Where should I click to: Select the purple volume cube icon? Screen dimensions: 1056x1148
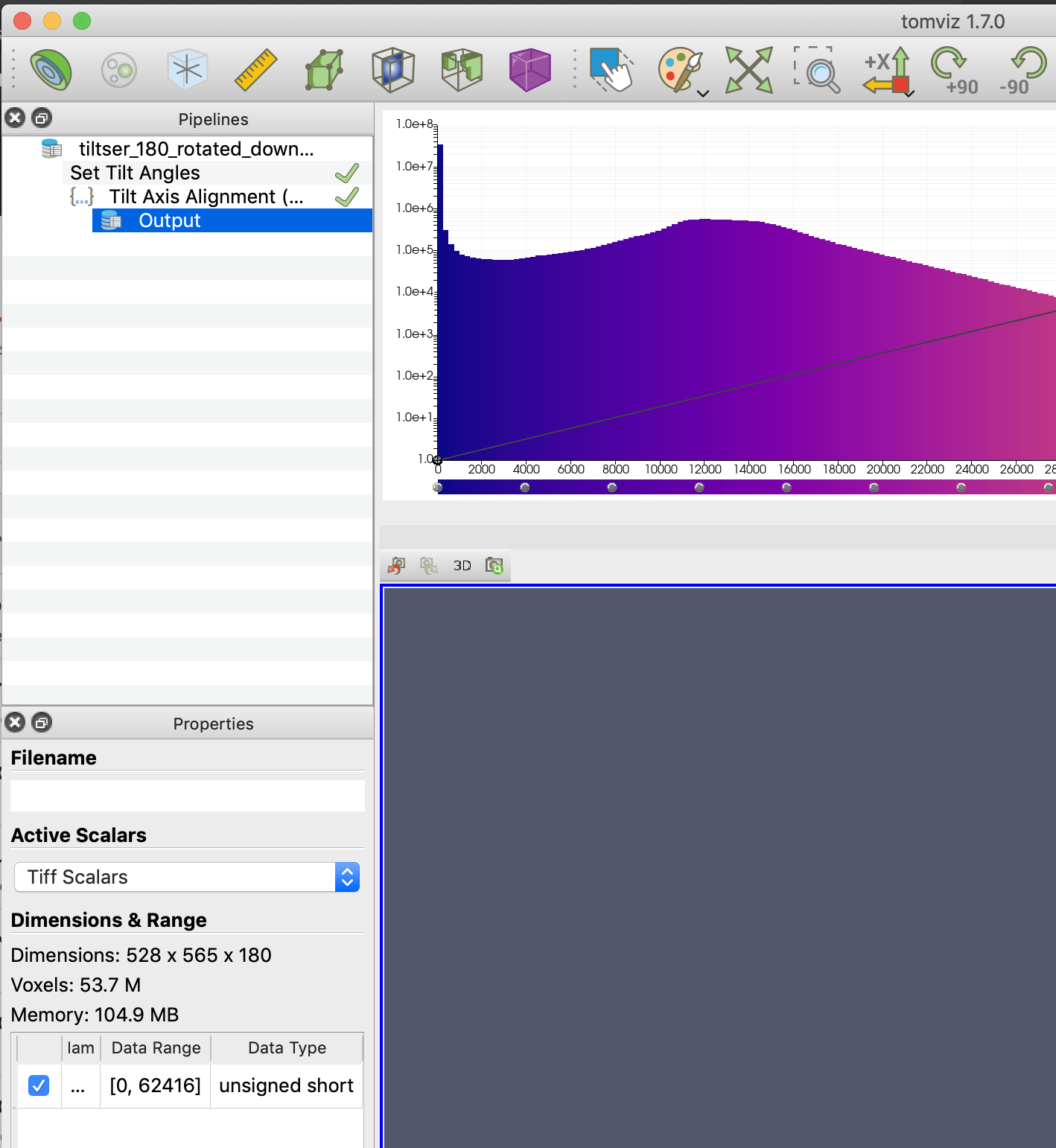coord(530,69)
